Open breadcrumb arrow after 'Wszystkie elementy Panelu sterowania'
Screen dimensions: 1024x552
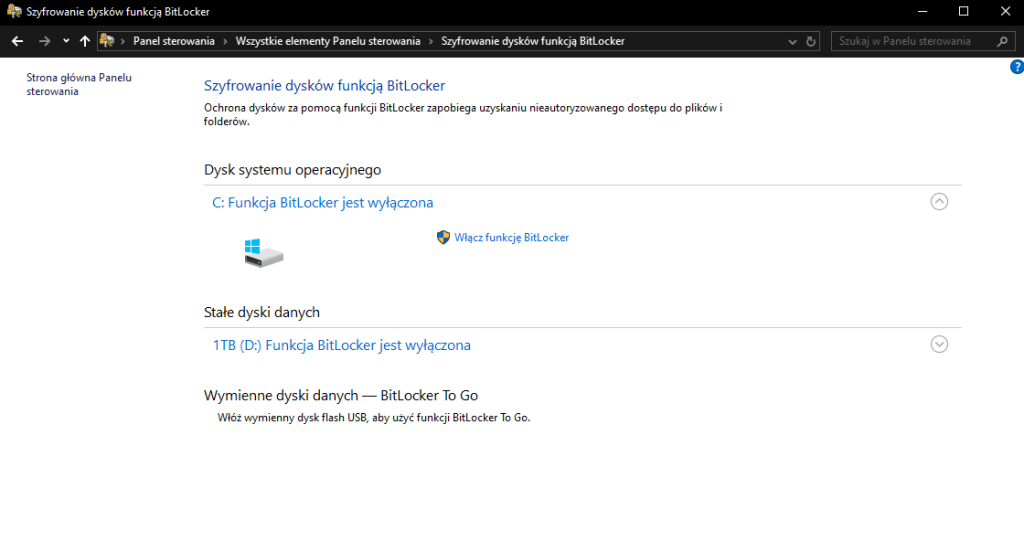[x=431, y=41]
